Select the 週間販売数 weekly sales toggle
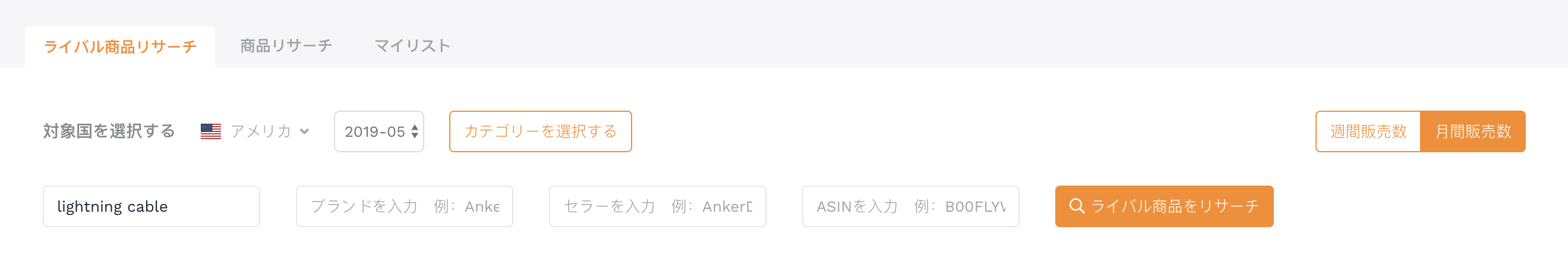The height and width of the screenshot is (270, 1568). coord(1368,131)
